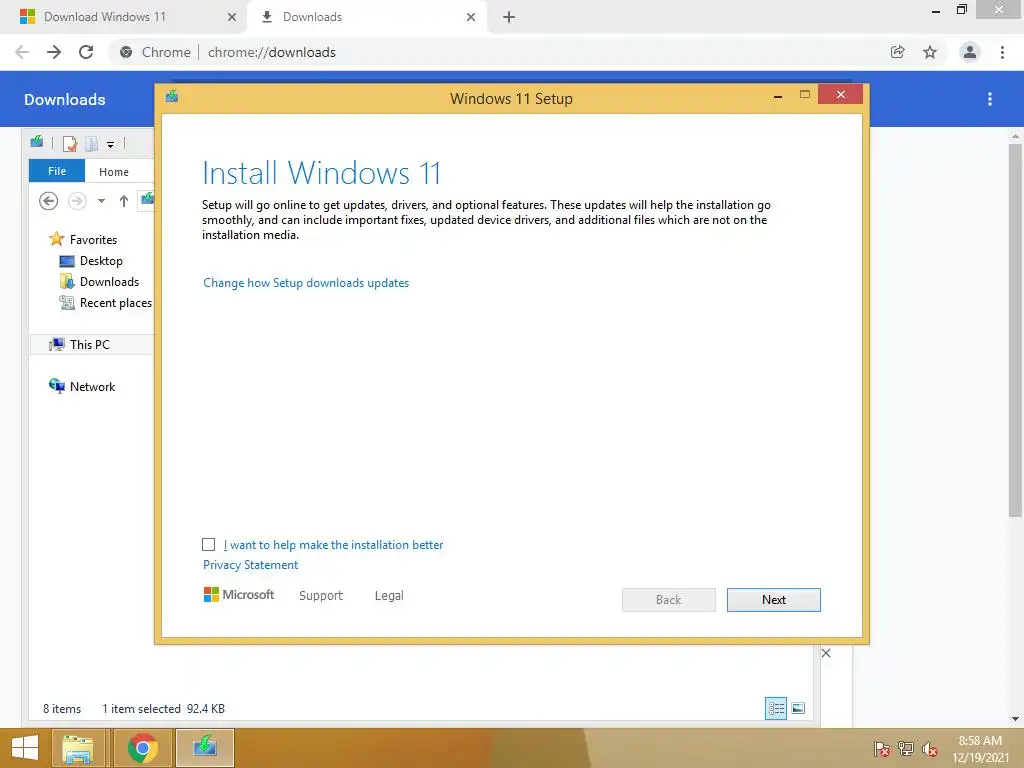1024x768 pixels.
Task: Select Favorites in Explorer navigation pane
Action: 83,240
